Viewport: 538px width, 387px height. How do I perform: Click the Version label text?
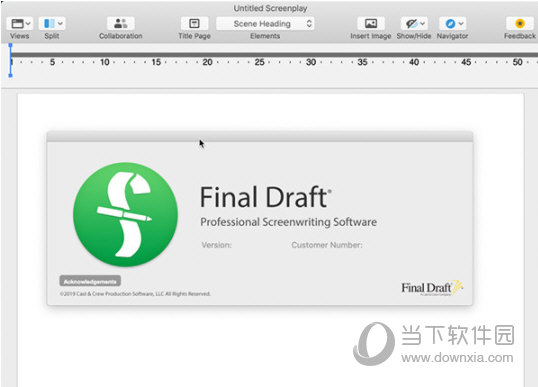click(217, 245)
